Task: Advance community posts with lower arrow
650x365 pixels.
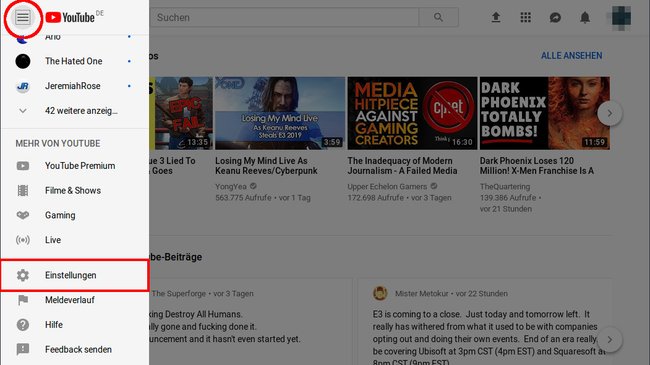Action: click(609, 339)
